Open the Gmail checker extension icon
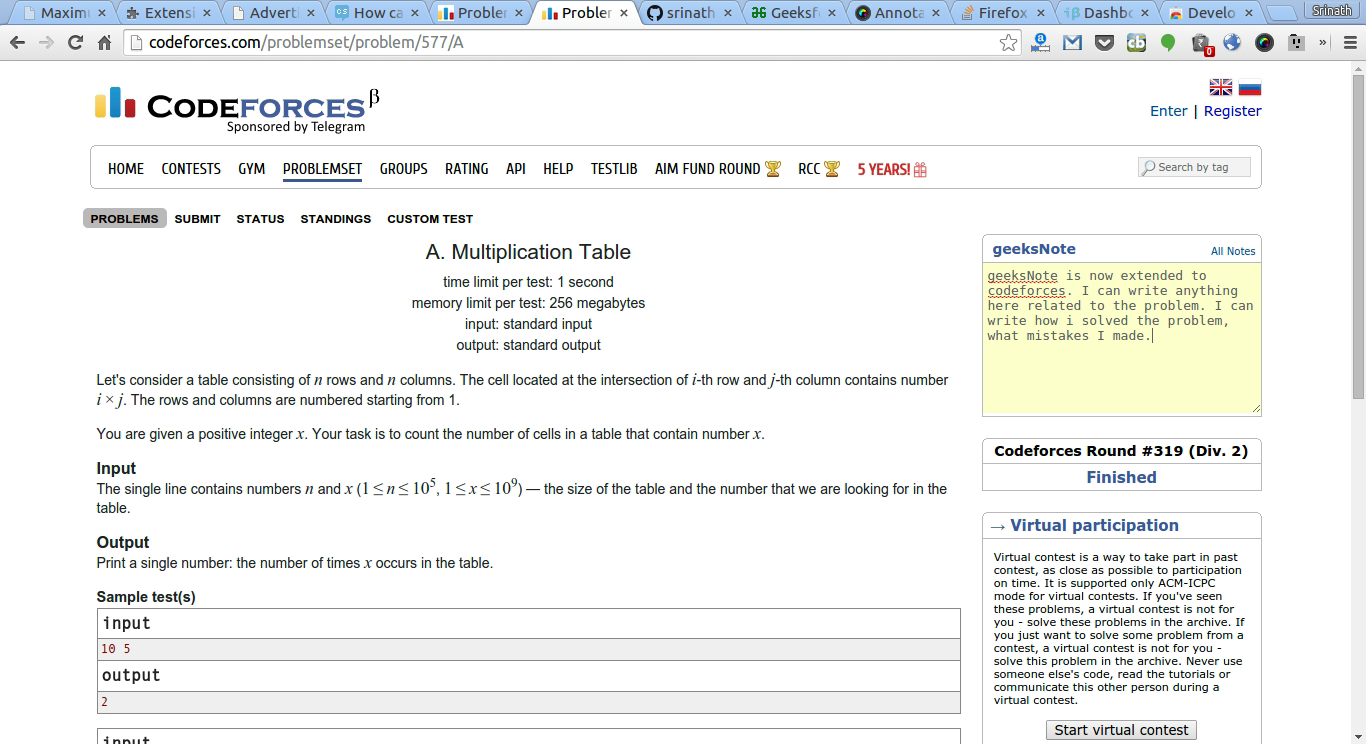The width and height of the screenshot is (1366, 744). coord(1072,43)
